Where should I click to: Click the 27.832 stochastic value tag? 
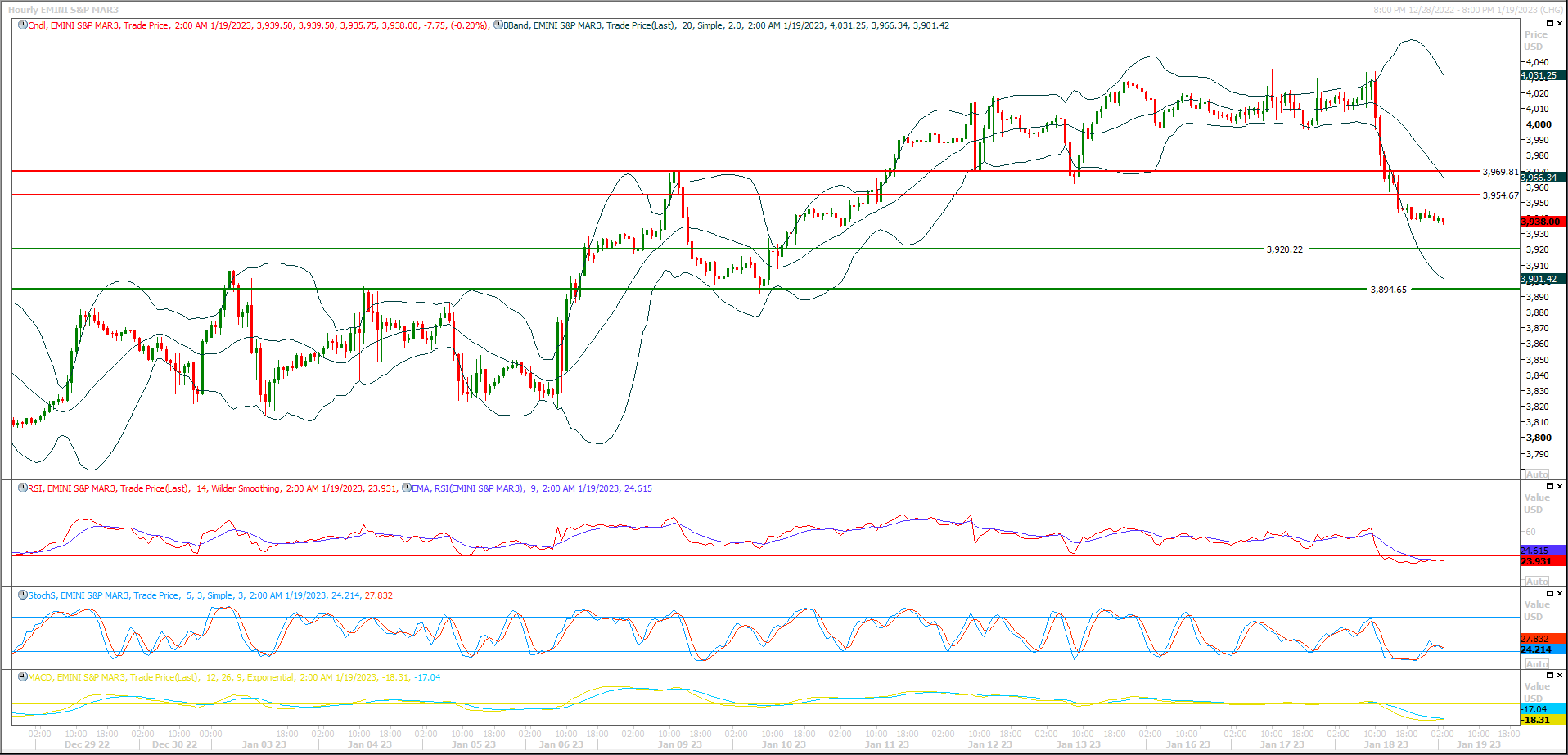tap(1543, 639)
